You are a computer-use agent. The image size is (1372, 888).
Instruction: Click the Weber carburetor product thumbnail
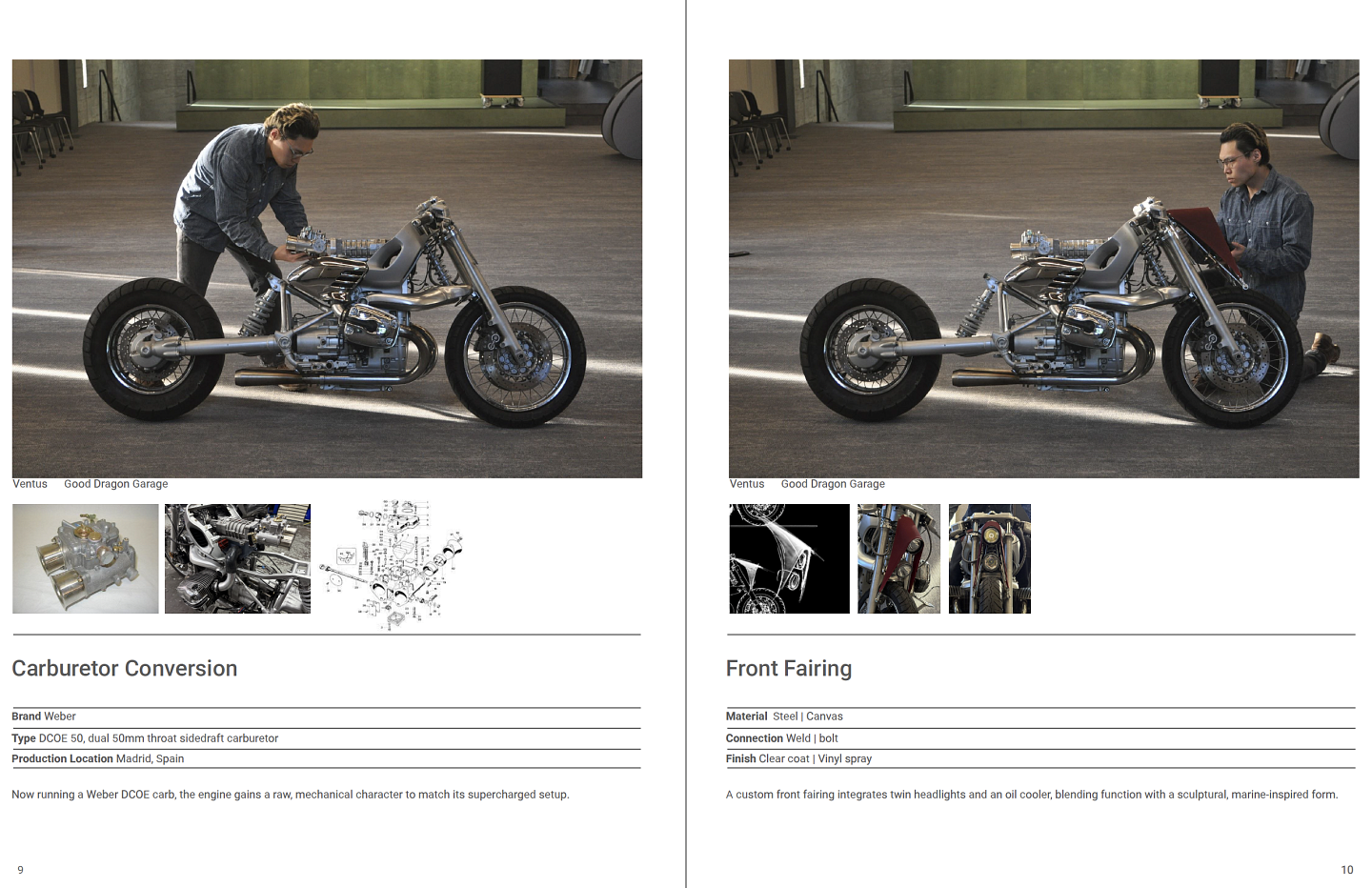click(86, 558)
